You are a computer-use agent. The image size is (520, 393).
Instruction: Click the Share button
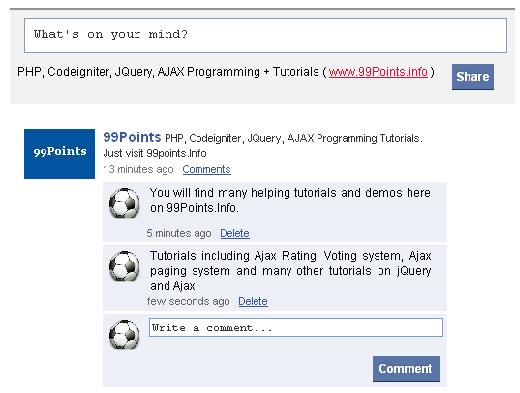[473, 77]
